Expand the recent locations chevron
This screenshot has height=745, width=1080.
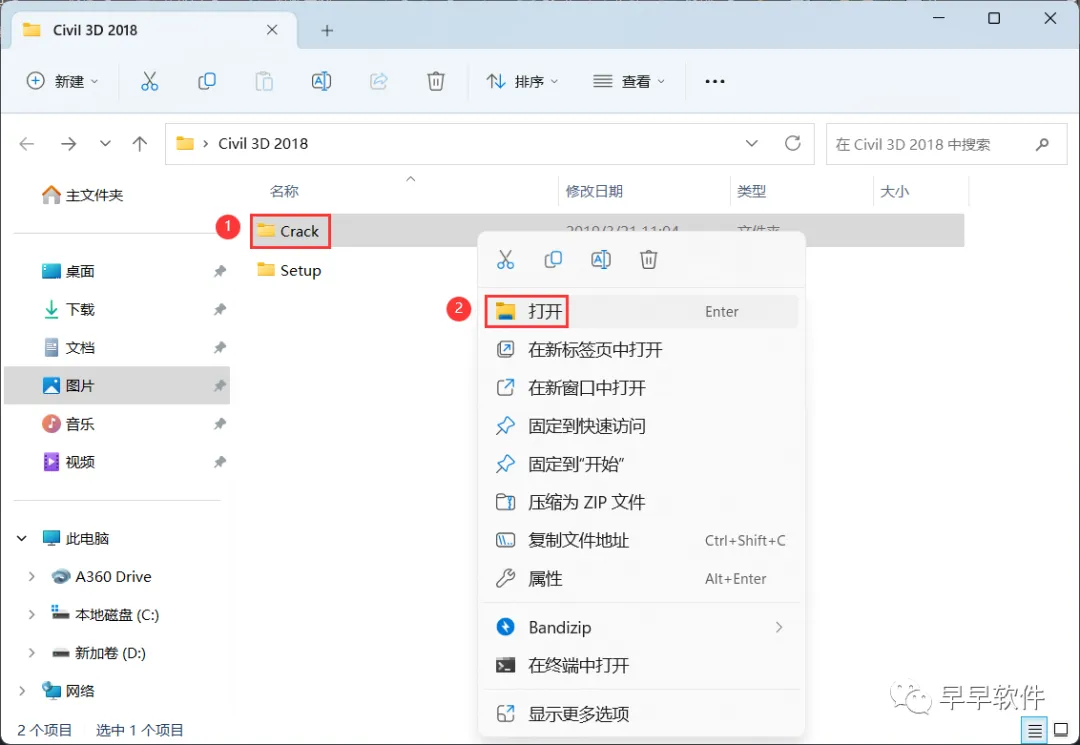point(105,143)
